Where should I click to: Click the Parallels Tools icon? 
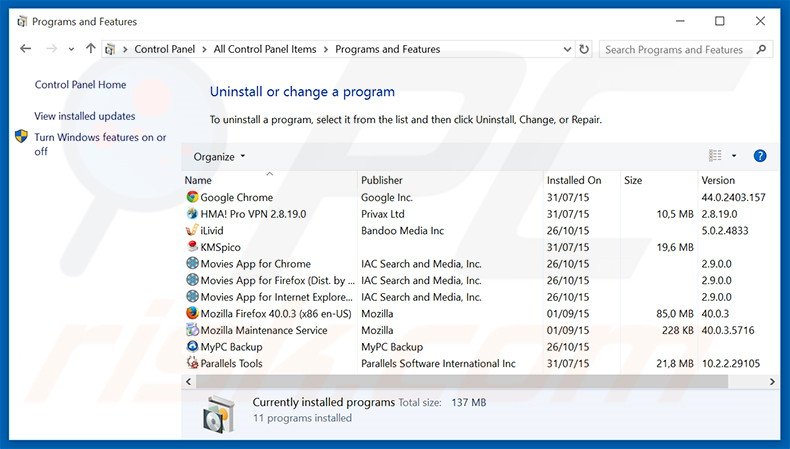coord(192,363)
